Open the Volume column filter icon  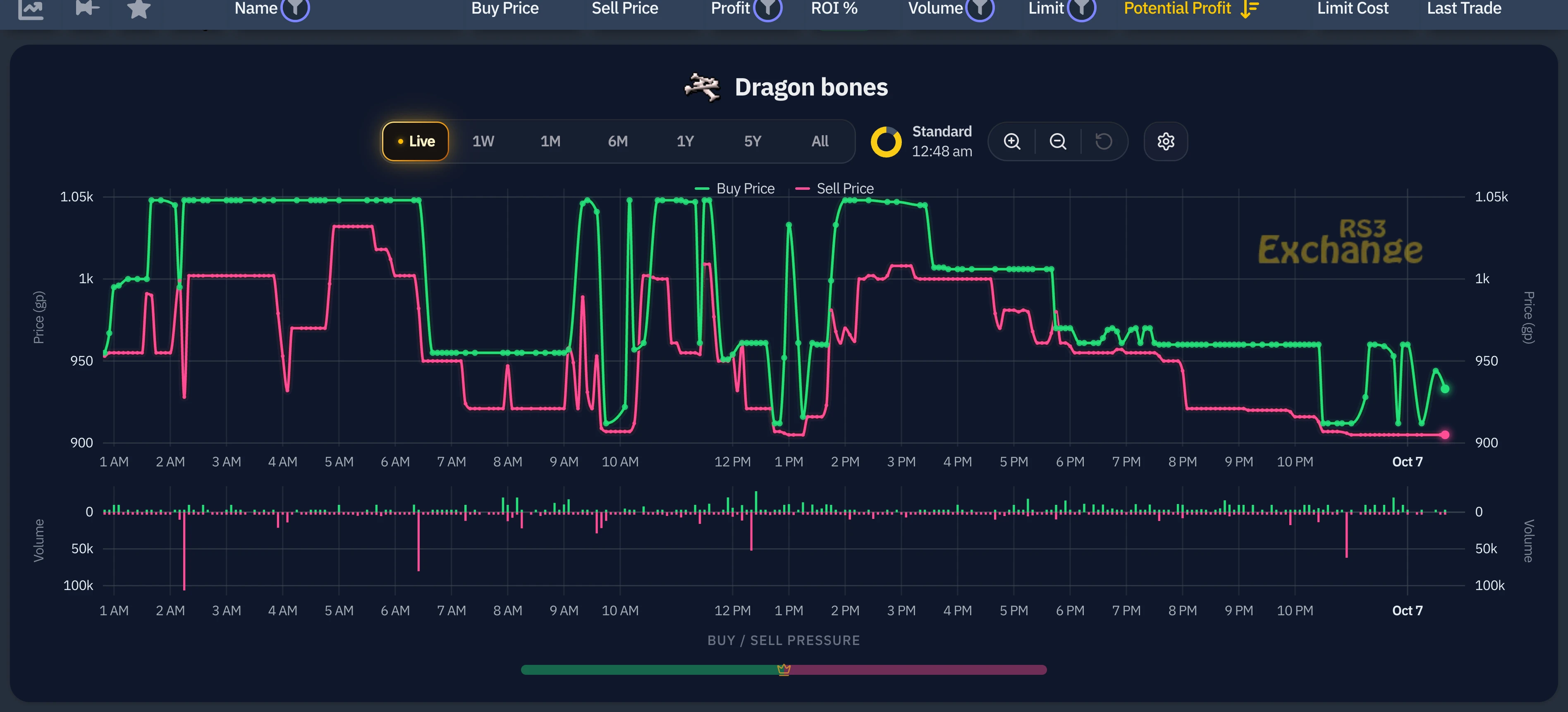coord(980,9)
